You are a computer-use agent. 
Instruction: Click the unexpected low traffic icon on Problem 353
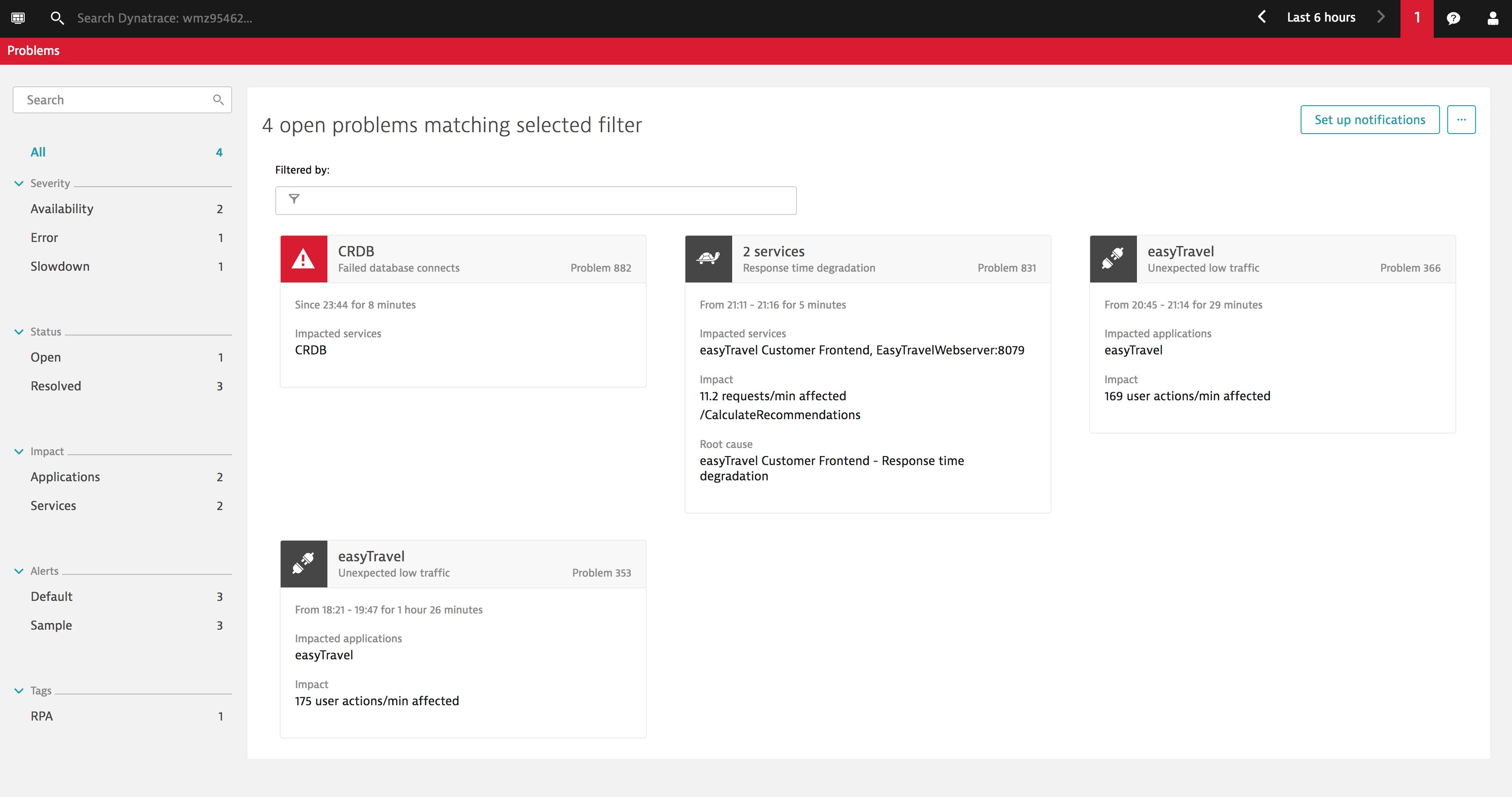click(303, 563)
